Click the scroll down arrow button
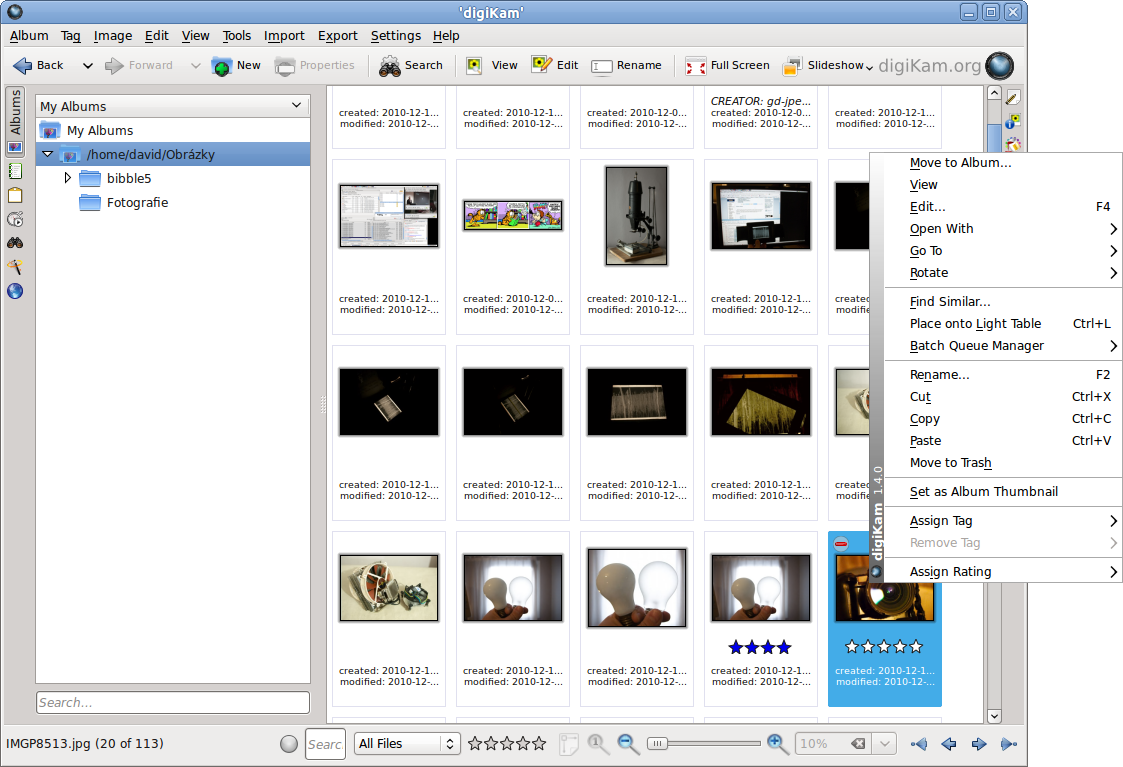 pos(994,715)
